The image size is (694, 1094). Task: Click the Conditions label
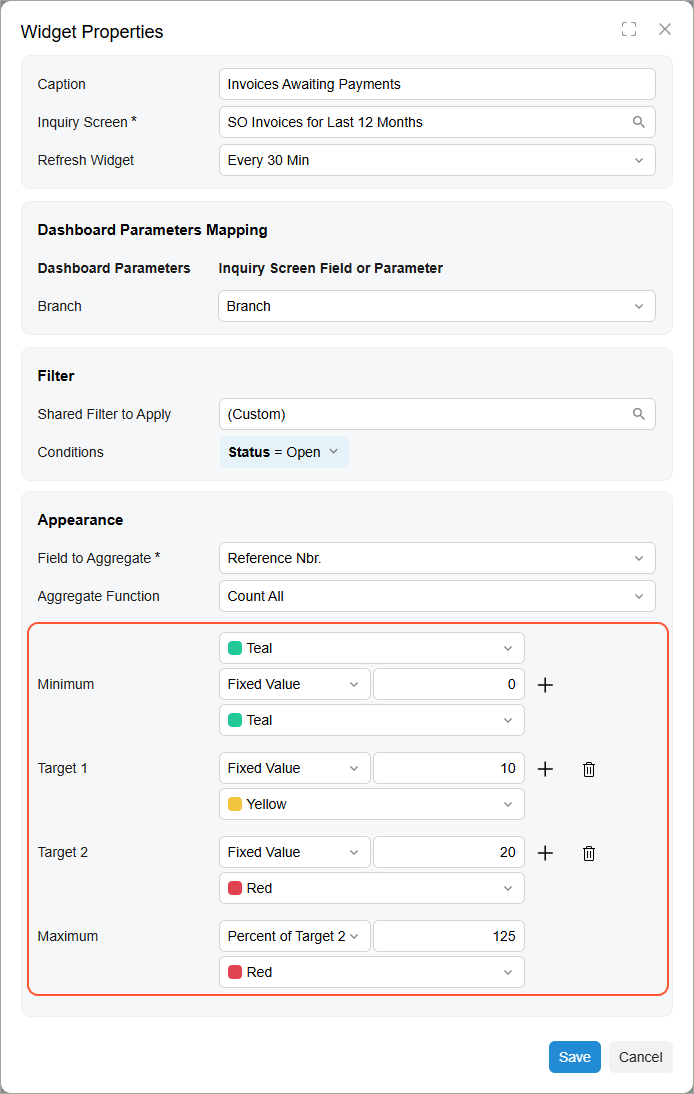pos(70,452)
